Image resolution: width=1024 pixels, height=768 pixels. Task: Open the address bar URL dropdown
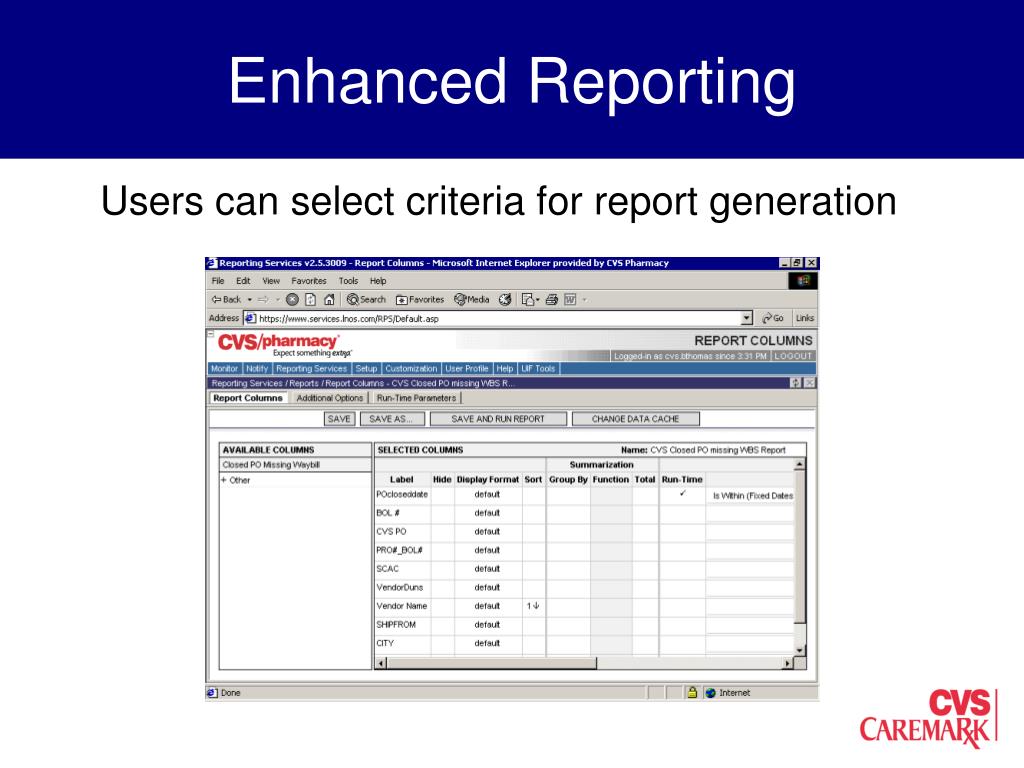pyautogui.click(x=747, y=318)
